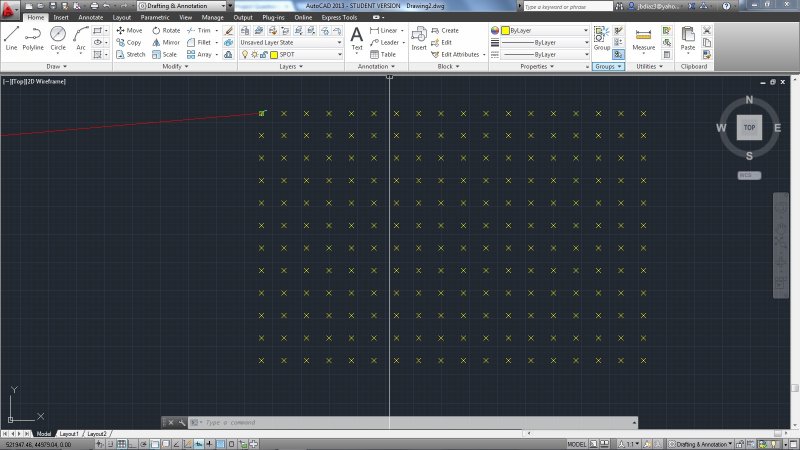Image resolution: width=800 pixels, height=450 pixels.
Task: Open the Express Tools tab
Action: pos(339,17)
